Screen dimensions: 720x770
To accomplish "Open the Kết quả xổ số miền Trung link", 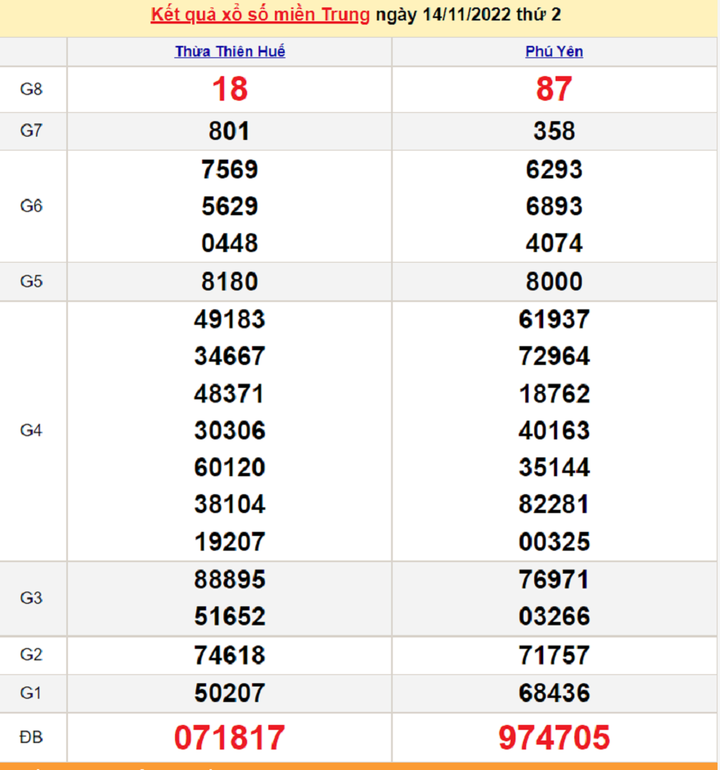I will click(x=260, y=16).
